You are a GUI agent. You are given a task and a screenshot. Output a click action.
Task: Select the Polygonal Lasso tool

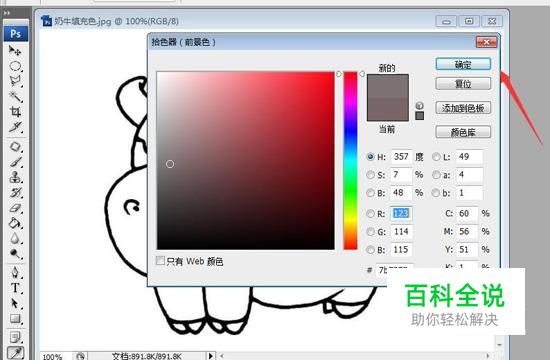pyautogui.click(x=15, y=81)
